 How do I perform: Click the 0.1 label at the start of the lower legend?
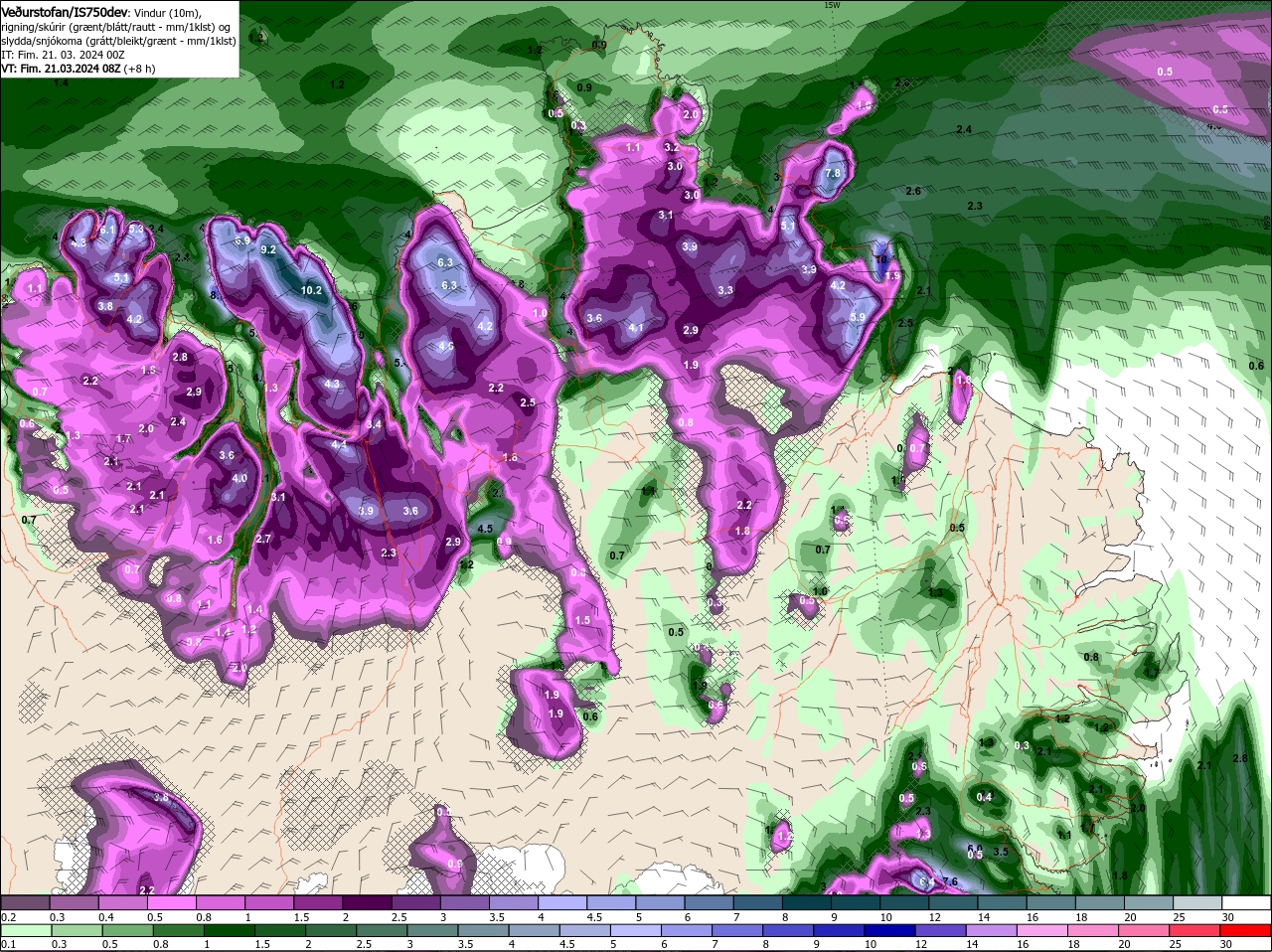tap(9, 944)
